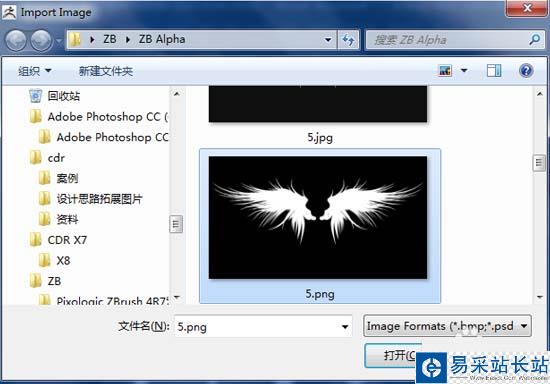
Task: Close the Import Image dialog
Action: tap(527, 8)
